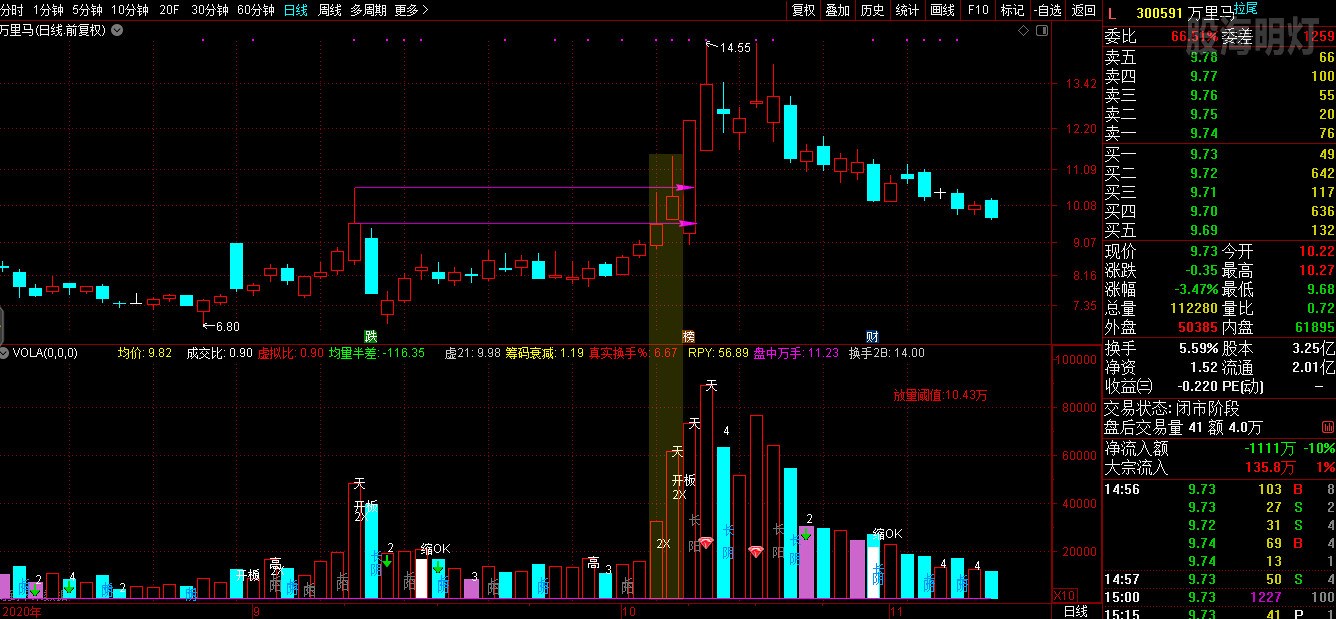Image resolution: width=1336 pixels, height=619 pixels.
Task: Remove stock via -自选 button
Action: 1047,10
